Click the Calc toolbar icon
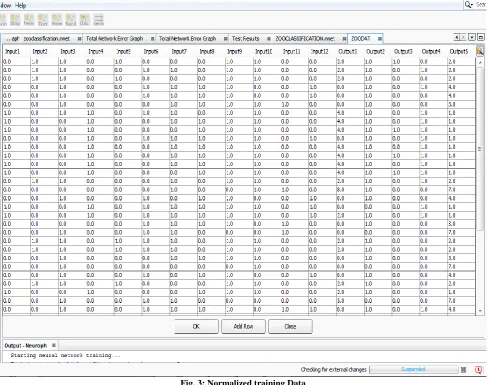This screenshot has height=385, width=488. pyautogui.click(x=84, y=20)
